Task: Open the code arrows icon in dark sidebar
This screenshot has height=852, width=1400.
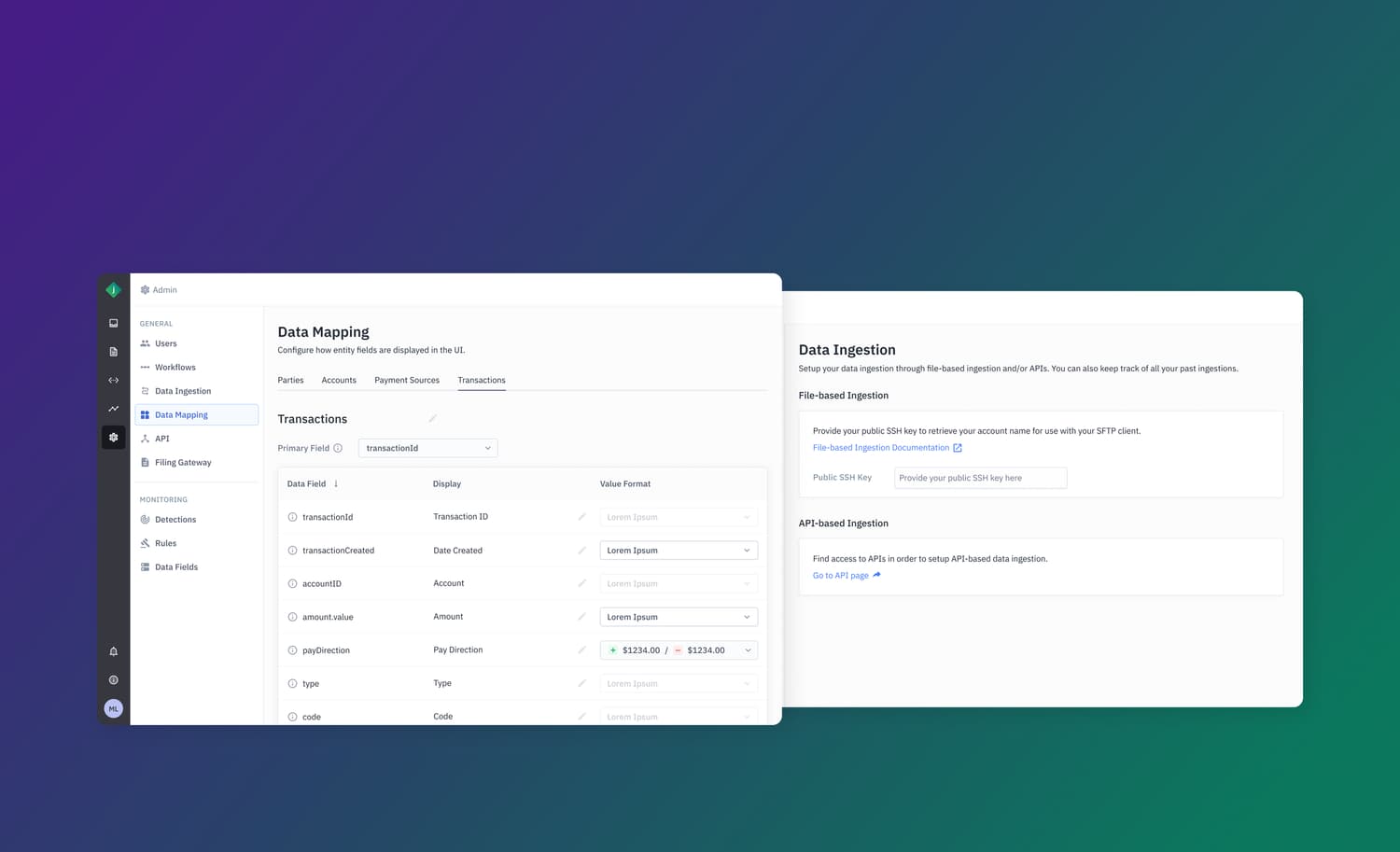Action: click(x=113, y=380)
